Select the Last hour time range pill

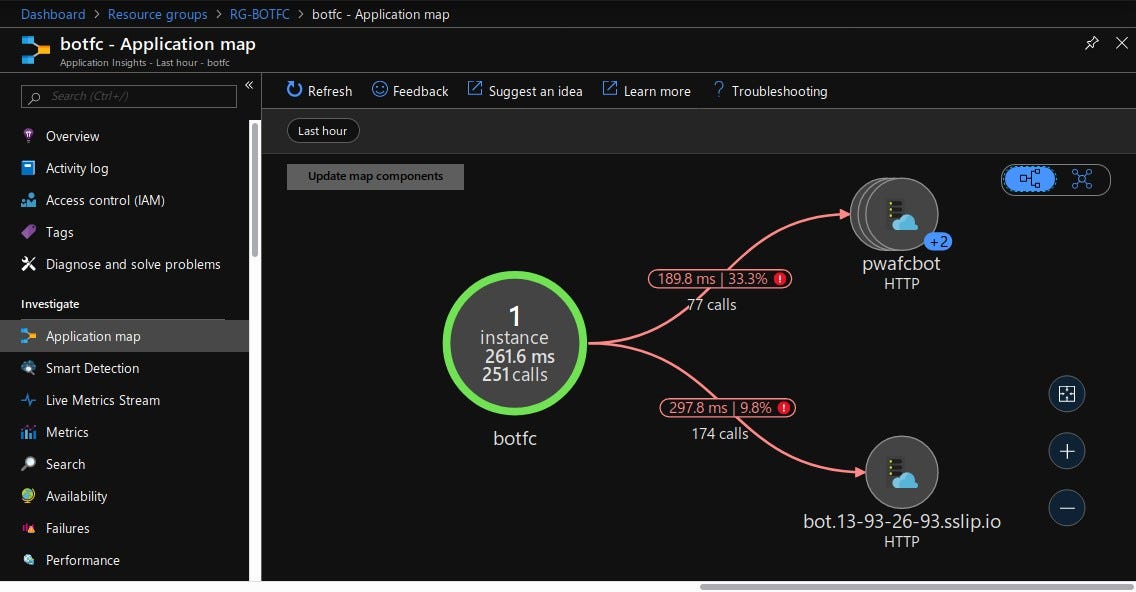[x=322, y=130]
